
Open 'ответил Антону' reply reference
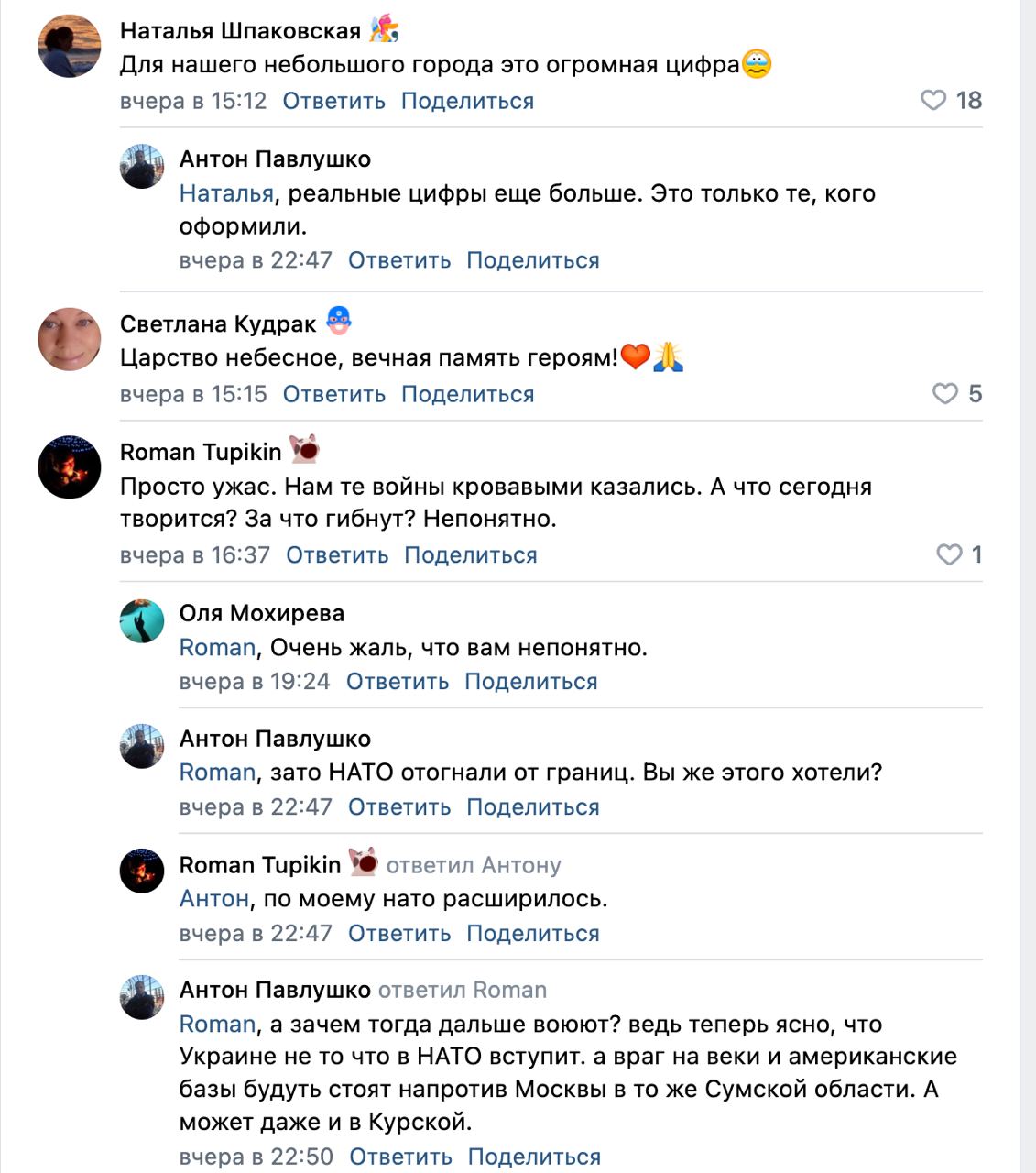(x=474, y=865)
